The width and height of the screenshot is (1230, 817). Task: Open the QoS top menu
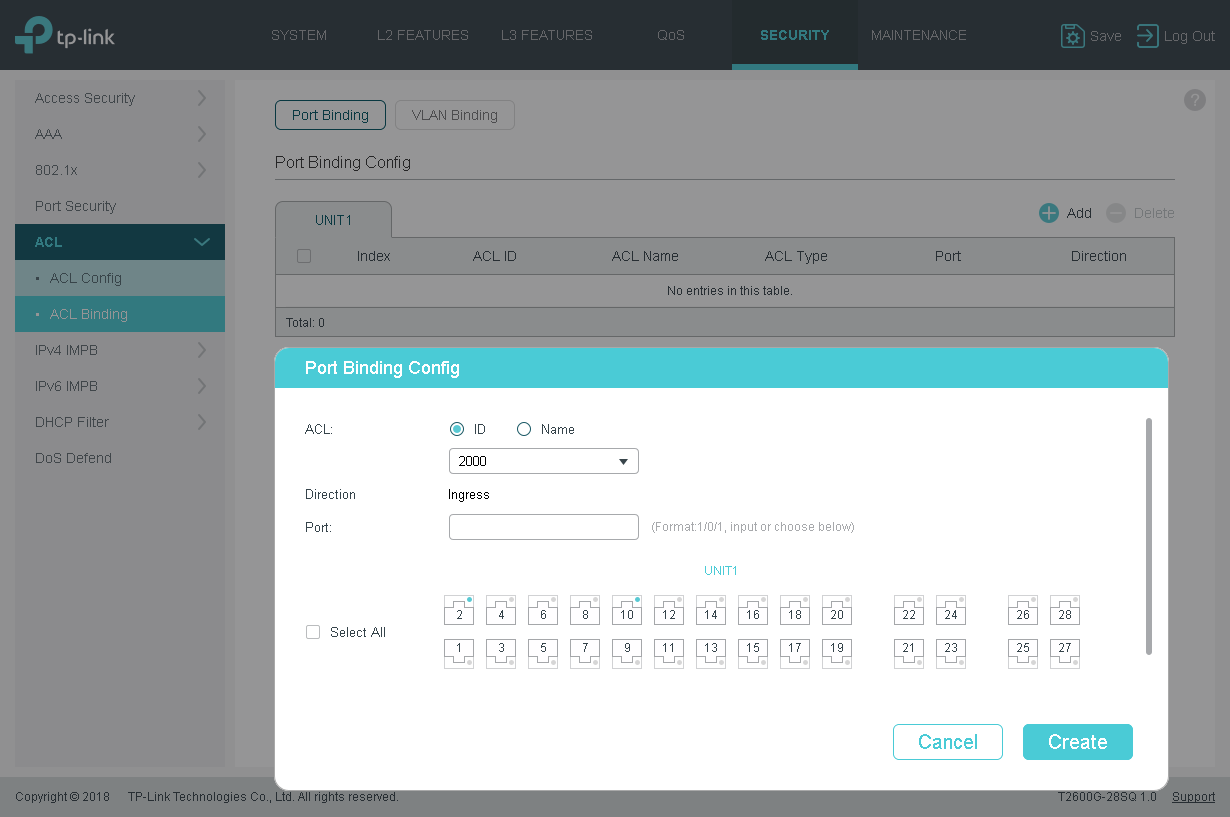pos(671,35)
